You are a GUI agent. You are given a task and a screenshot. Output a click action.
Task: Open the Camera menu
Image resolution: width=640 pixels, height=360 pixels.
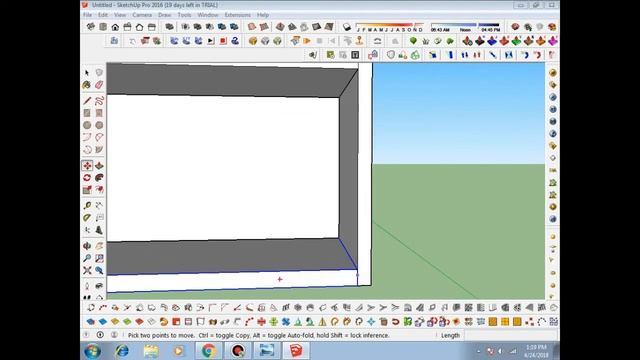(x=142, y=15)
